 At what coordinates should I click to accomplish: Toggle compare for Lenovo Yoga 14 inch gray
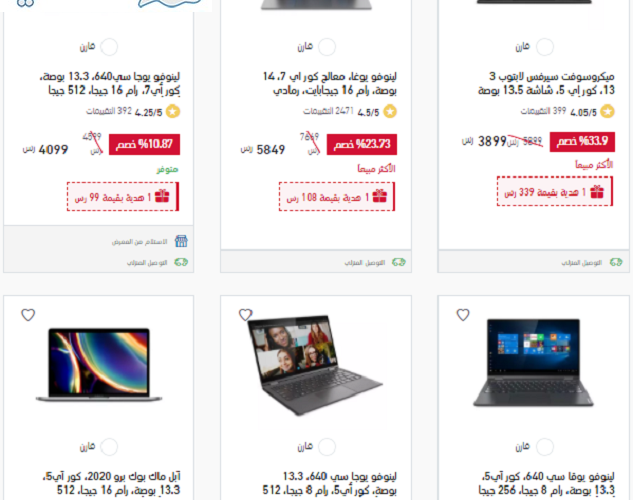327,47
